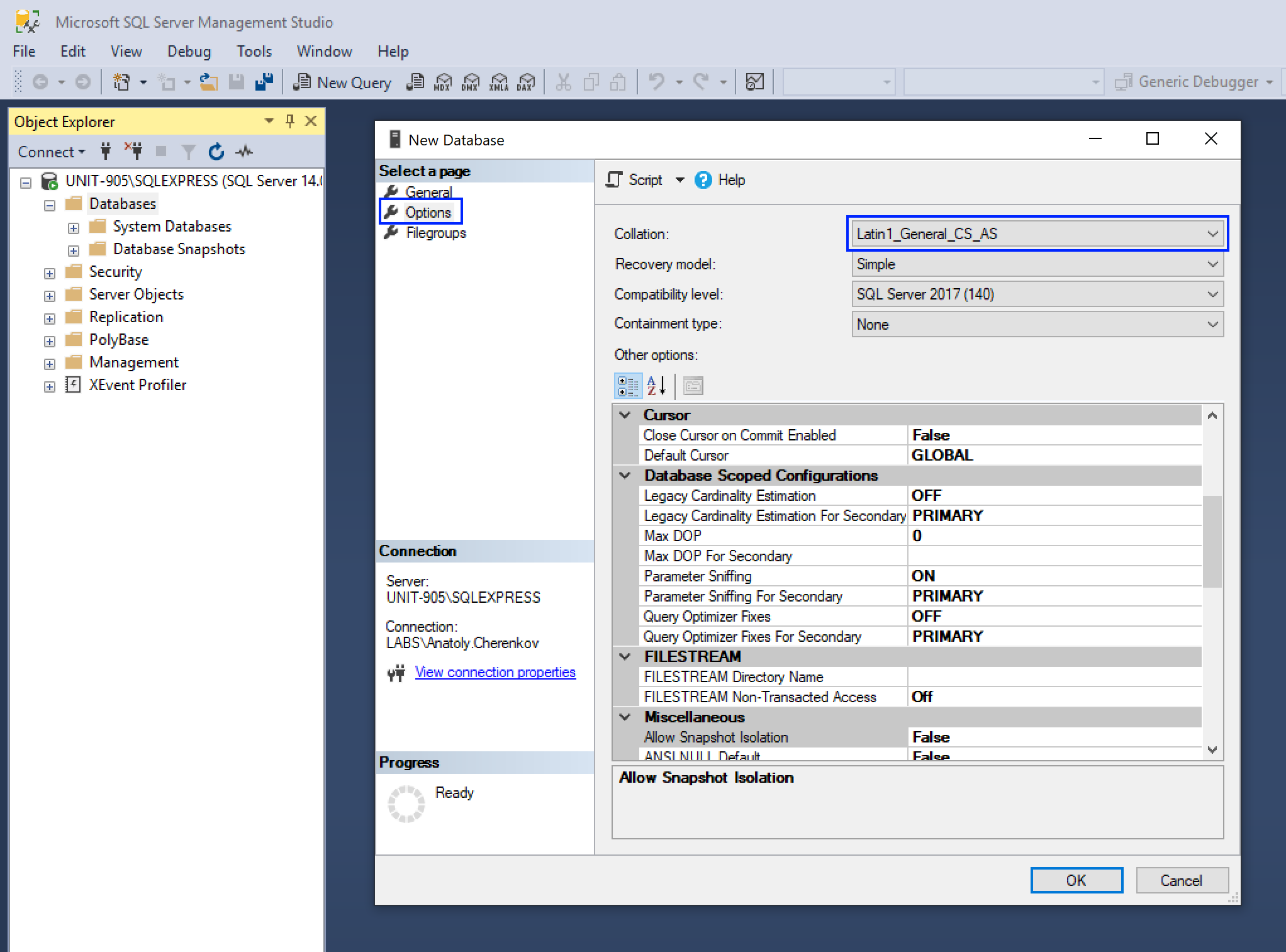Select the Categorized view toggle button
The height and width of the screenshot is (952, 1286).
pyautogui.click(x=627, y=386)
